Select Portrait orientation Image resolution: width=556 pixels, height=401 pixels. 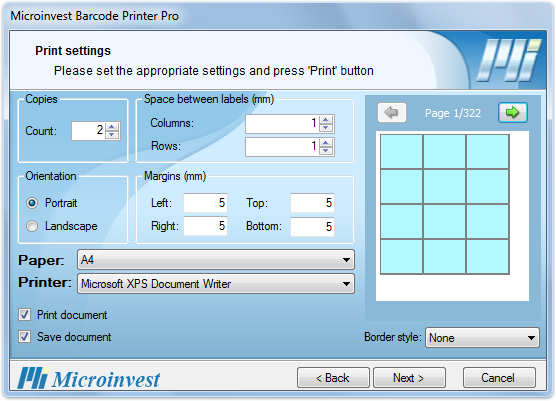click(x=32, y=203)
